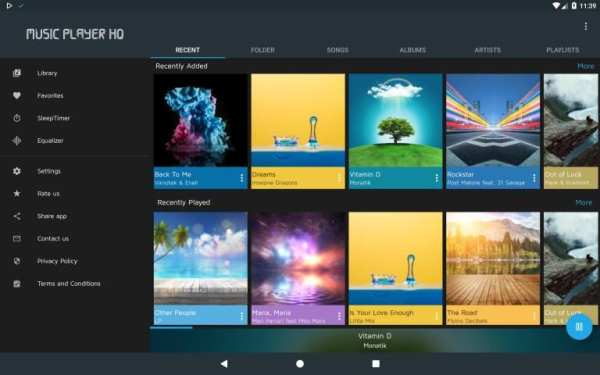The width and height of the screenshot is (600, 375).
Task: Click the Music Player HD logo
Action: [75, 34]
